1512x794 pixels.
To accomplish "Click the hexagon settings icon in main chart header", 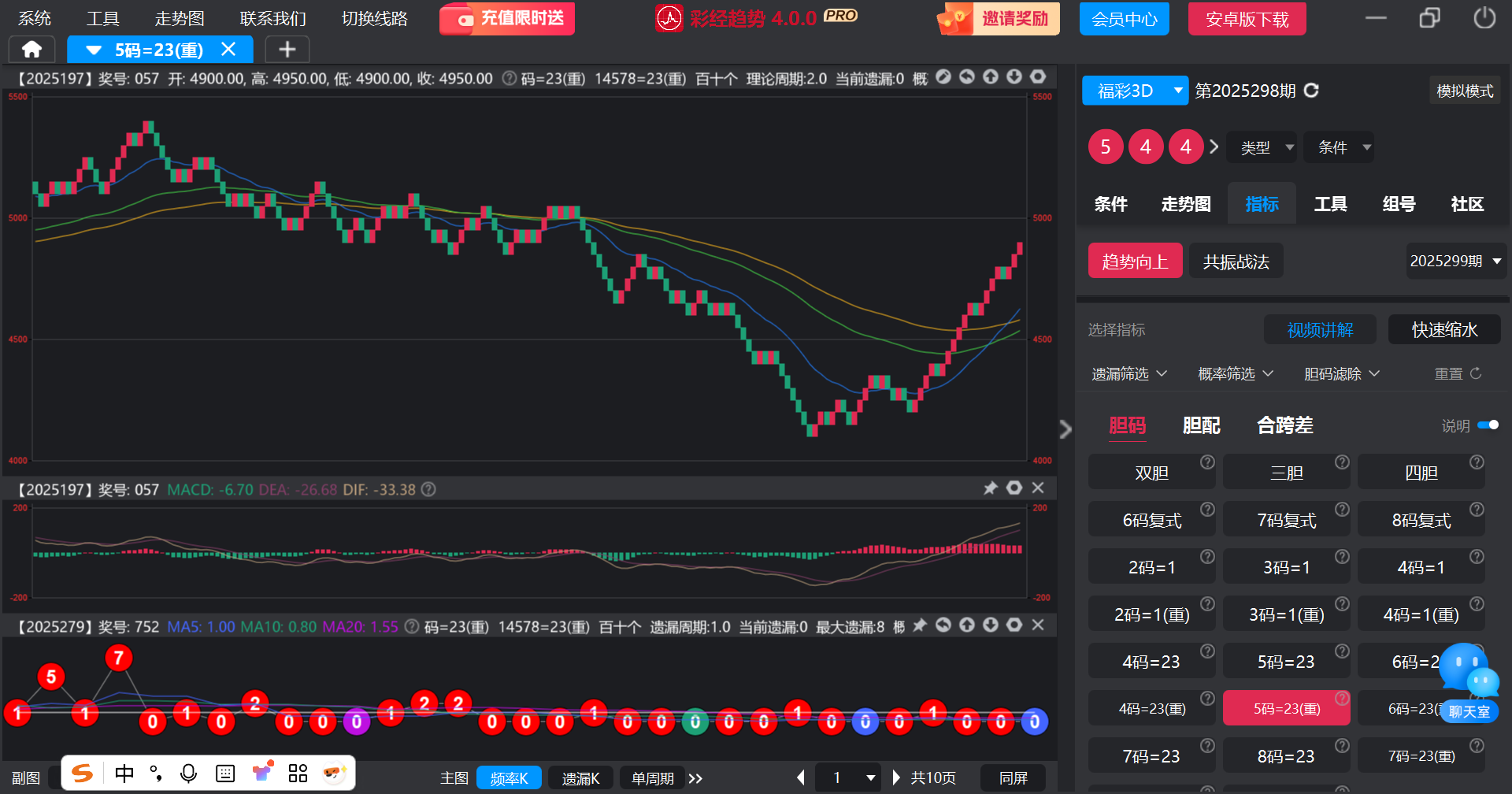I will tap(1038, 77).
